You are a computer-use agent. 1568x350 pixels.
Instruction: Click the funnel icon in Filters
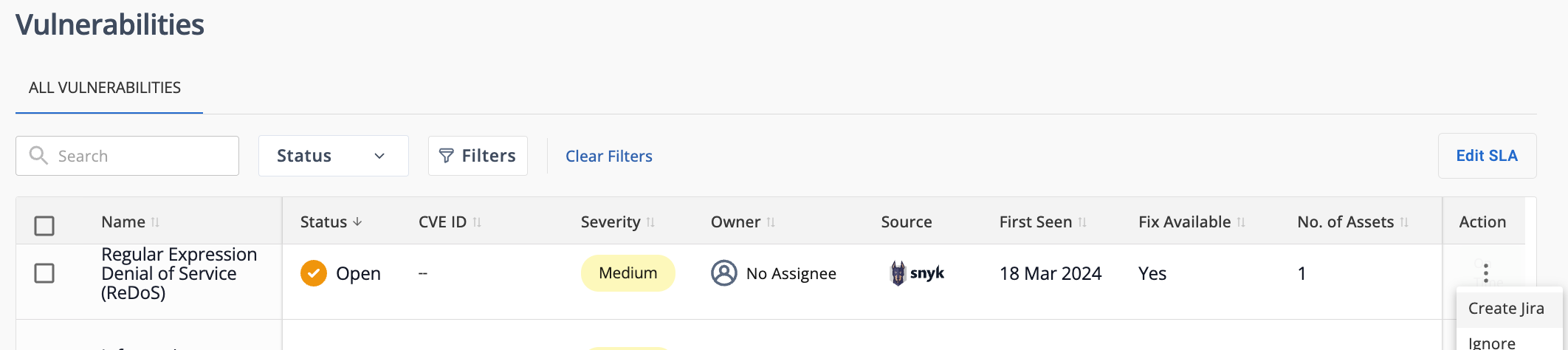tap(446, 156)
